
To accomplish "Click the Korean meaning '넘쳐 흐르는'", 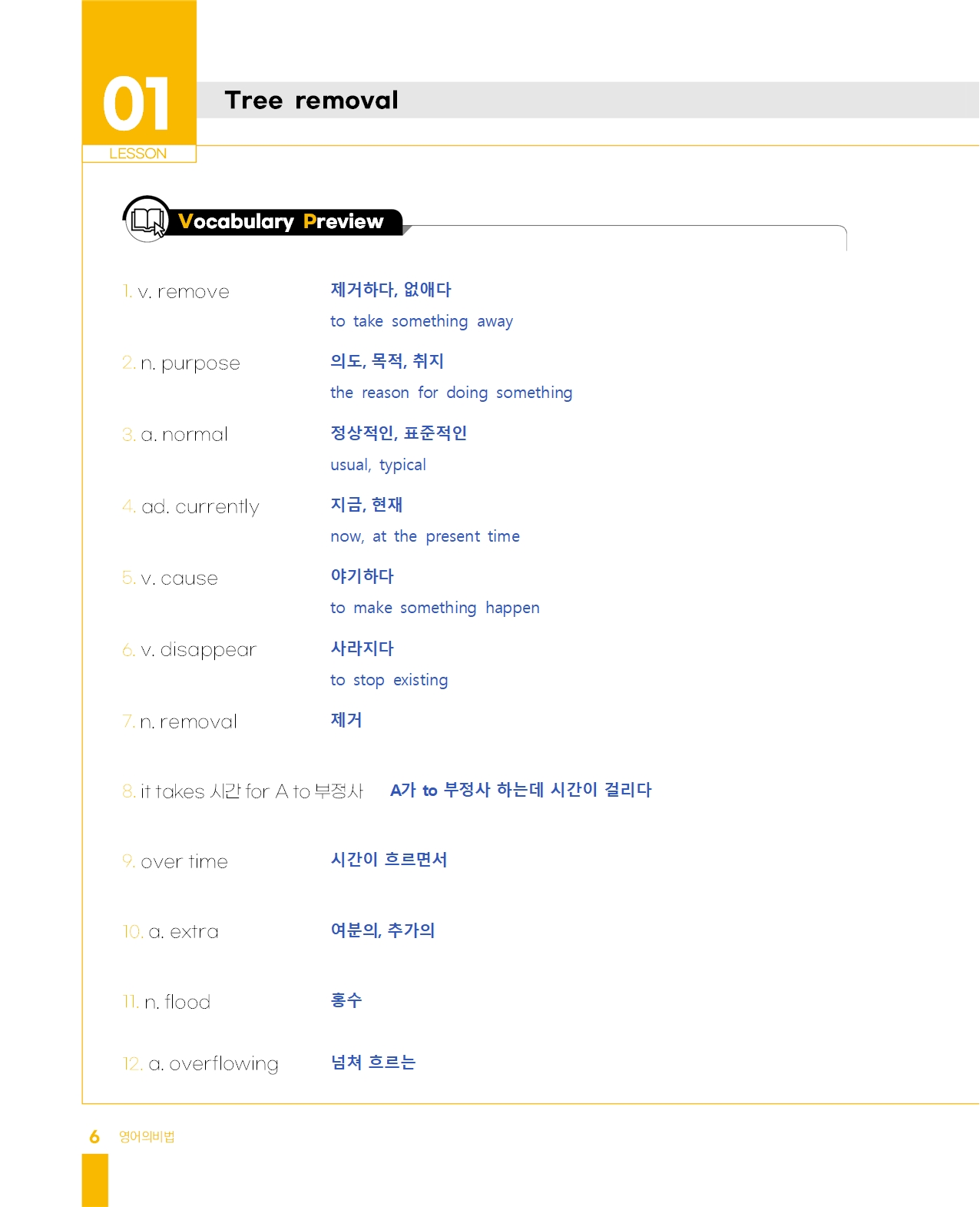I will point(372,1063).
